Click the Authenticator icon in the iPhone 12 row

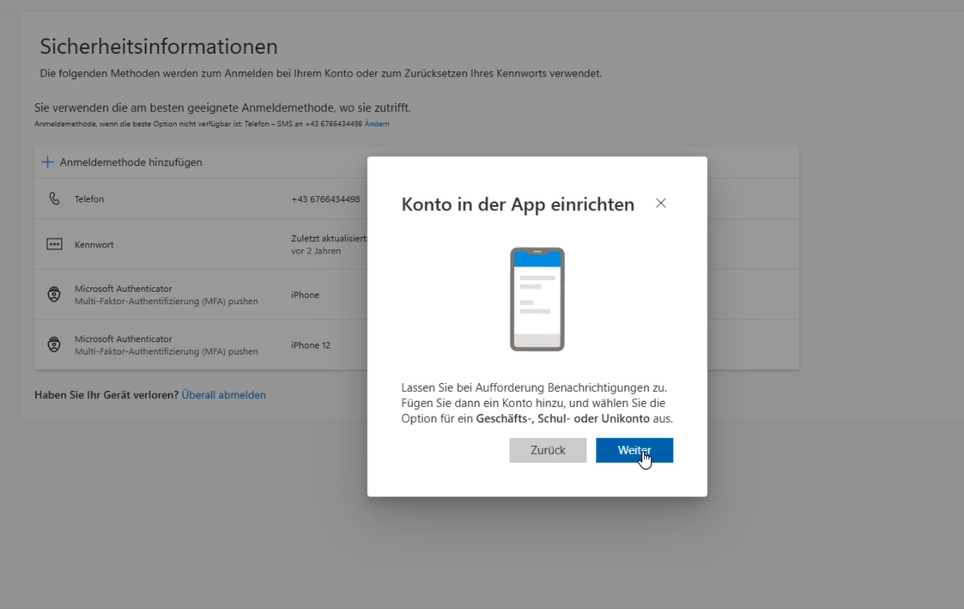54,344
